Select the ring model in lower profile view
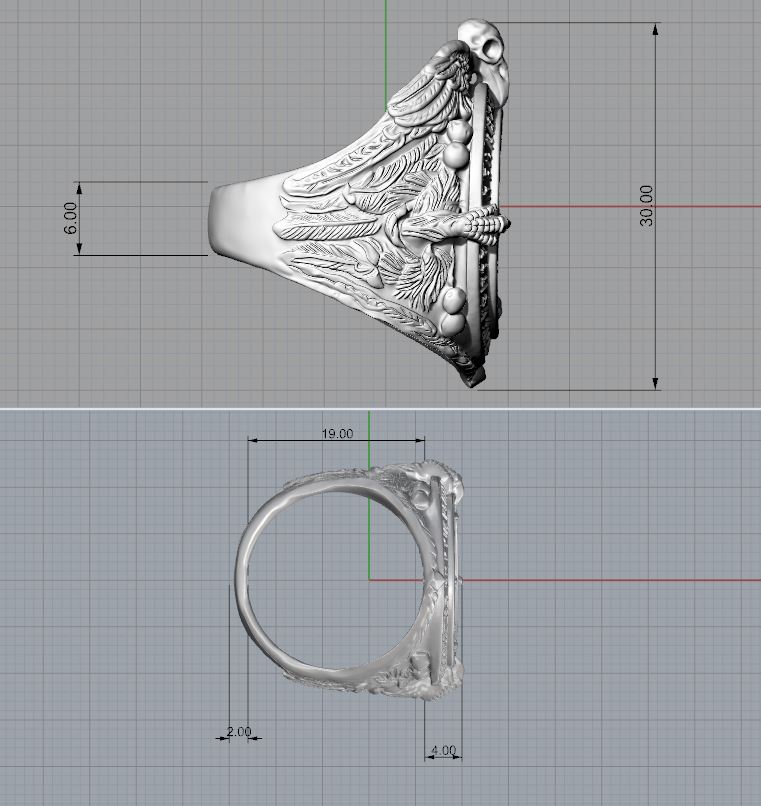The image size is (761, 806). (350, 579)
